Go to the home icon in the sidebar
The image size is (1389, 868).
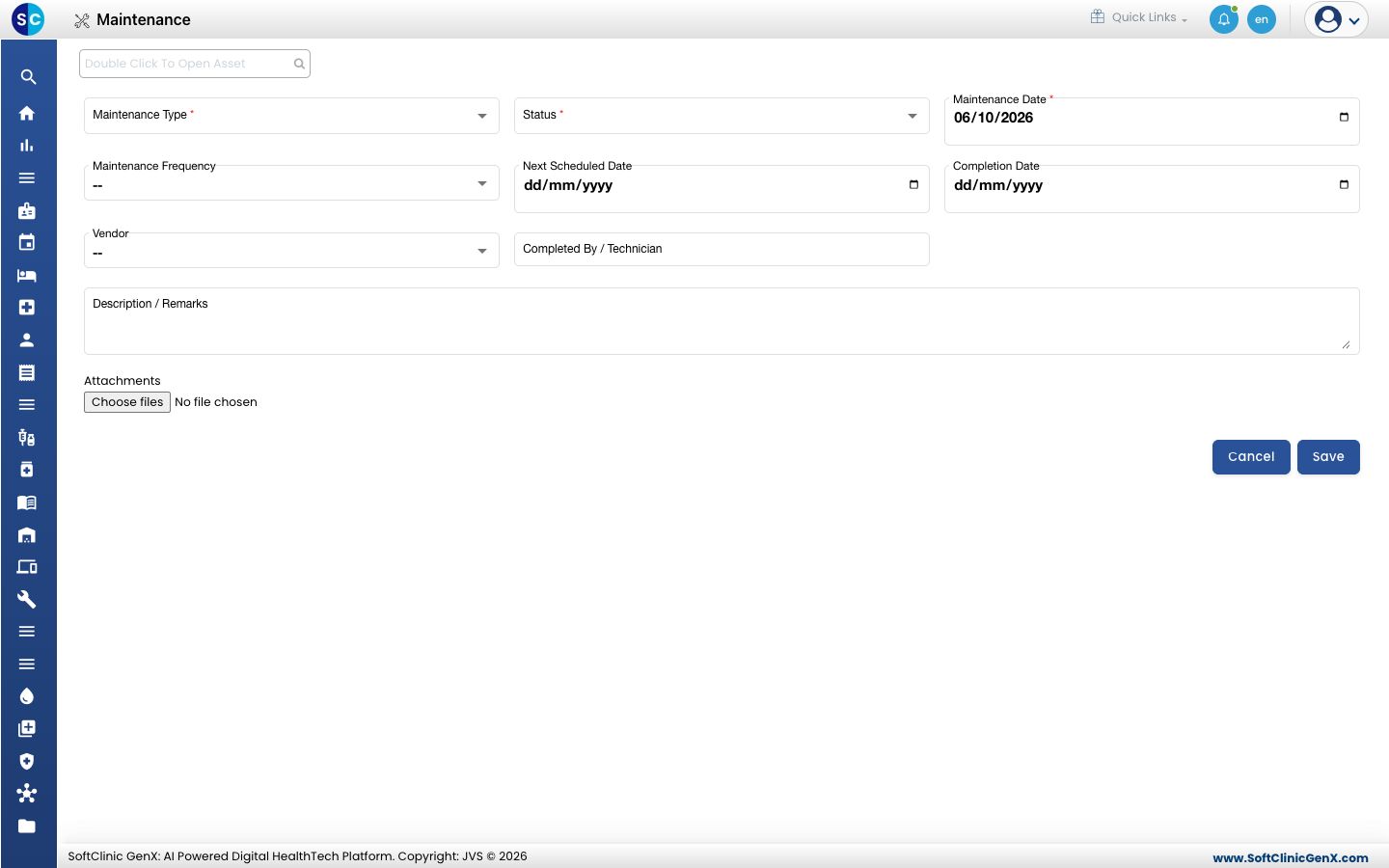point(27,113)
